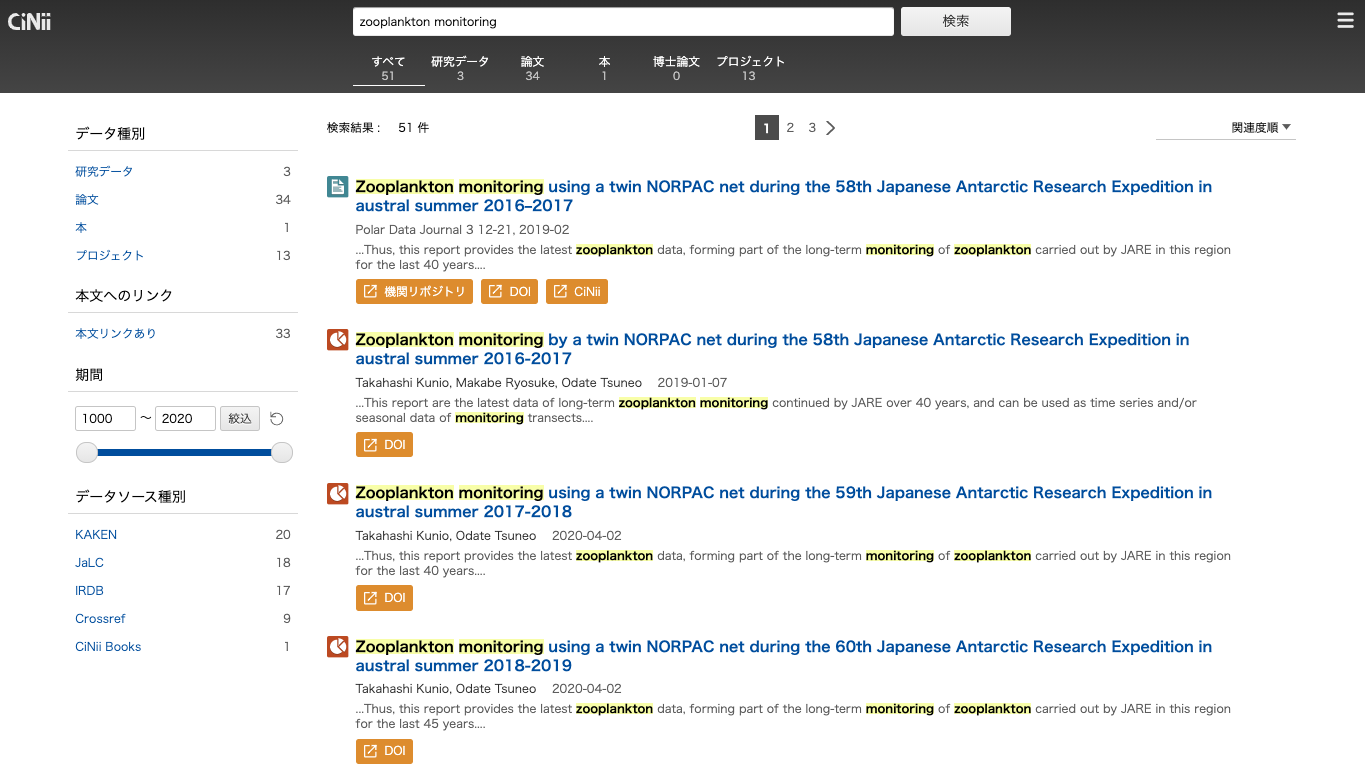Click the red icon beside the 59th Expedition result
This screenshot has width=1365, height=776.
pos(337,493)
